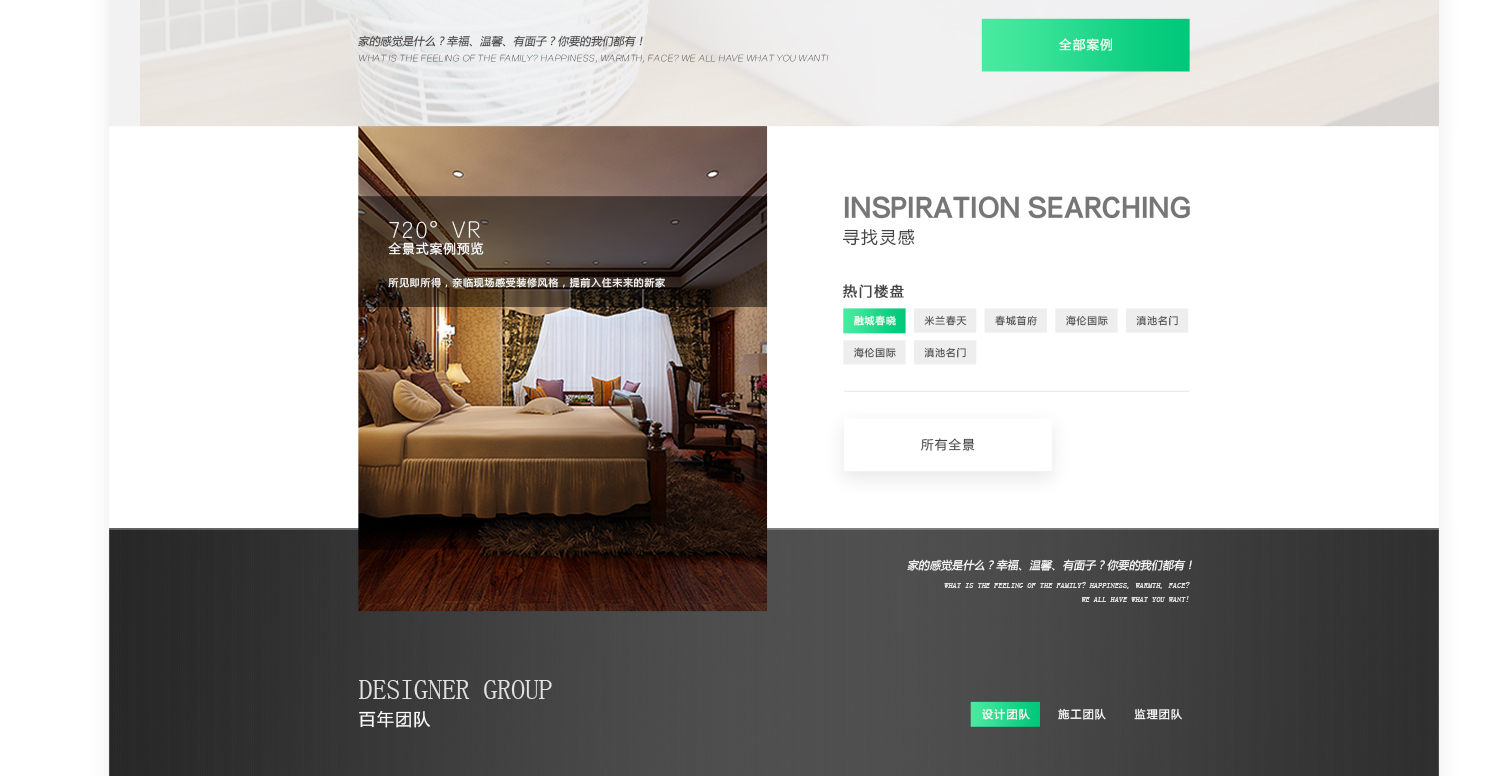Click the DESIGNER GROUP heading

tap(455, 690)
